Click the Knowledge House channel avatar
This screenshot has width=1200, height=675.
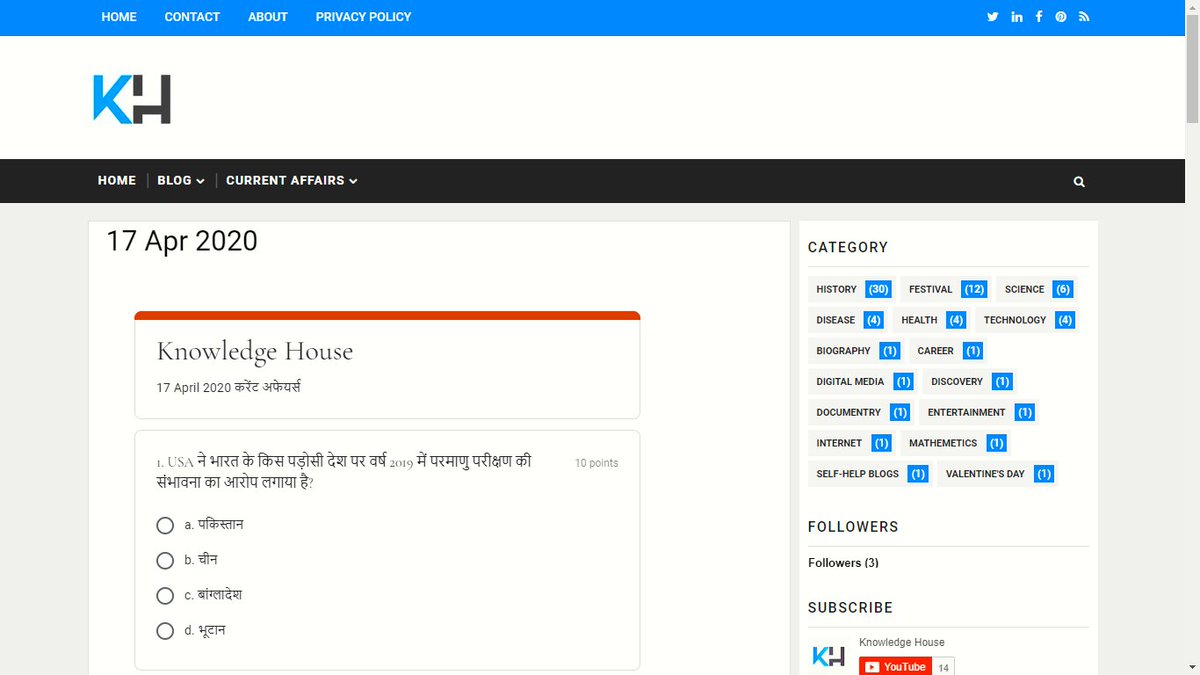pos(828,656)
